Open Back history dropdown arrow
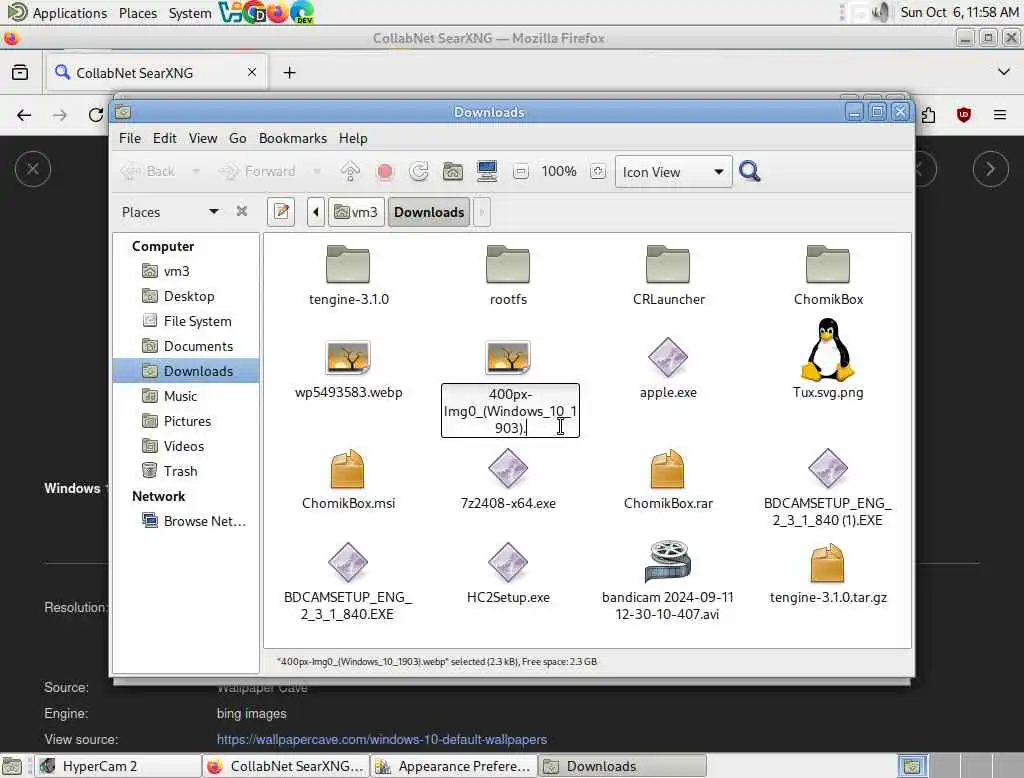Image resolution: width=1024 pixels, height=778 pixels. pos(195,171)
